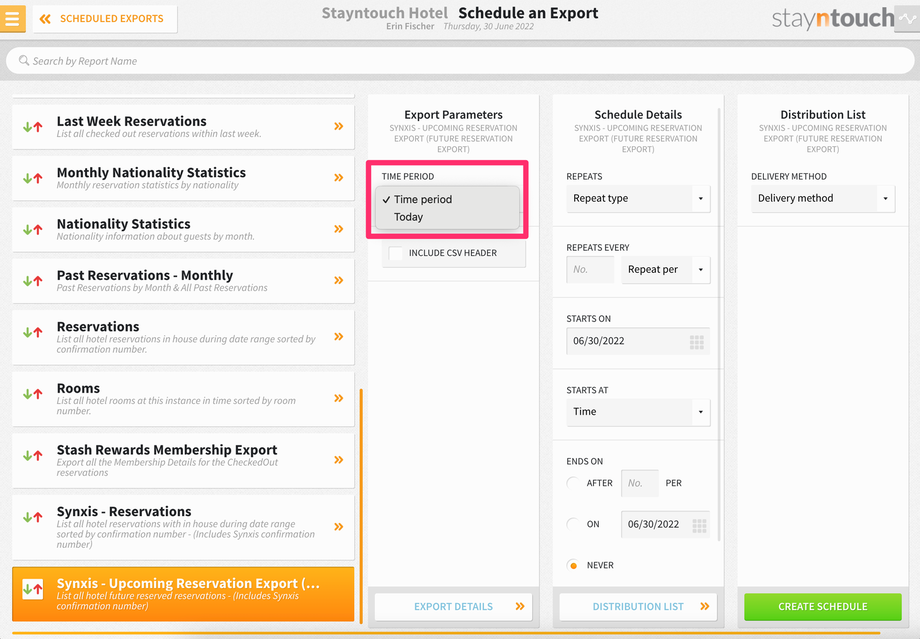The image size is (920, 639).
Task: Click the search magnifier icon
Action: pos(23,60)
